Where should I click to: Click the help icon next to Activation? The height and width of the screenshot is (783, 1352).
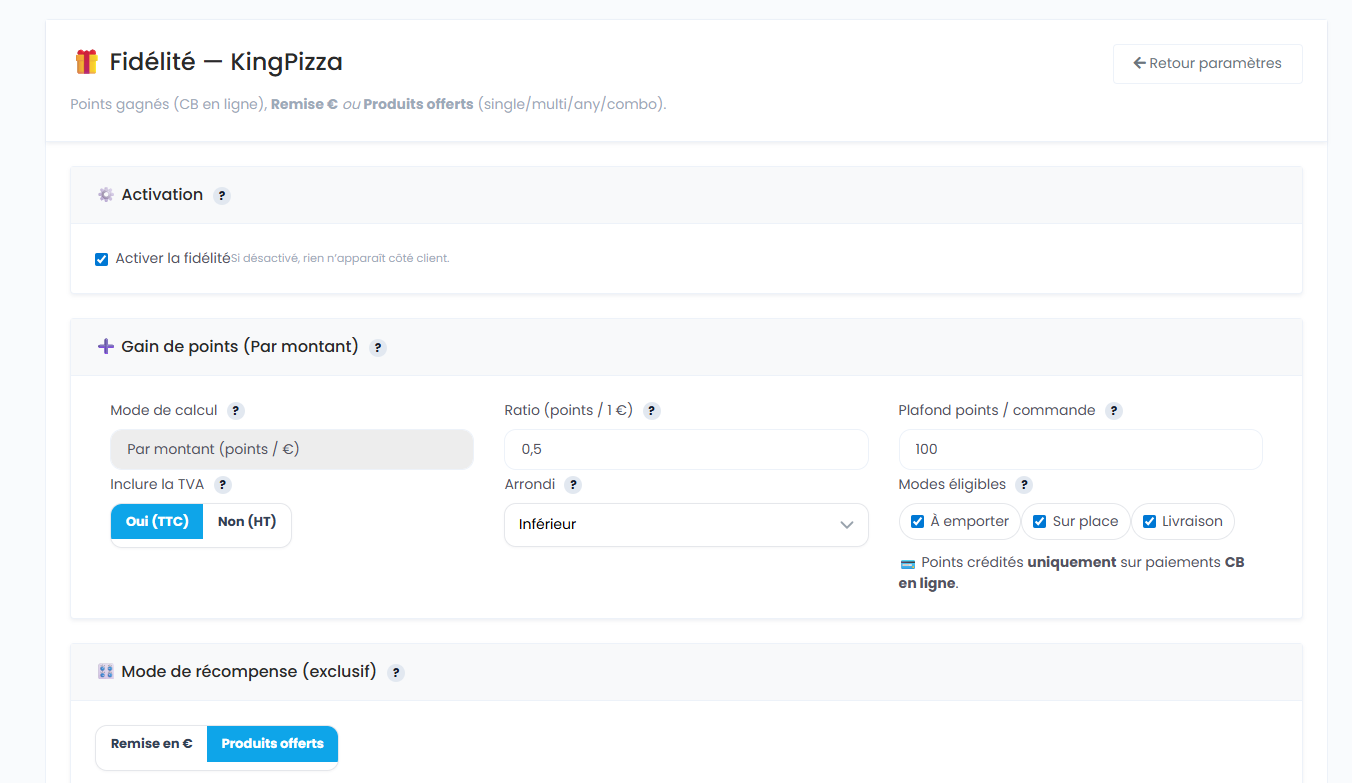coord(222,196)
